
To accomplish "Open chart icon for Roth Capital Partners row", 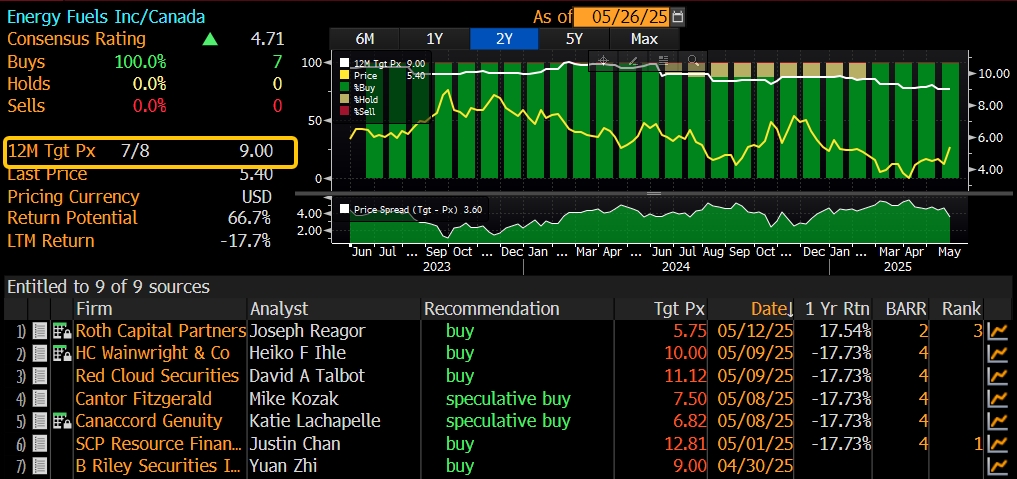I will [x=997, y=331].
